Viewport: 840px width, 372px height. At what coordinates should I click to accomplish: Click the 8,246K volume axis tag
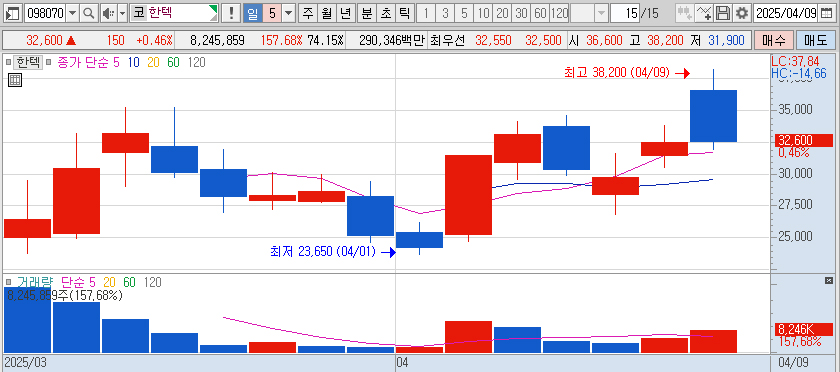coord(803,329)
